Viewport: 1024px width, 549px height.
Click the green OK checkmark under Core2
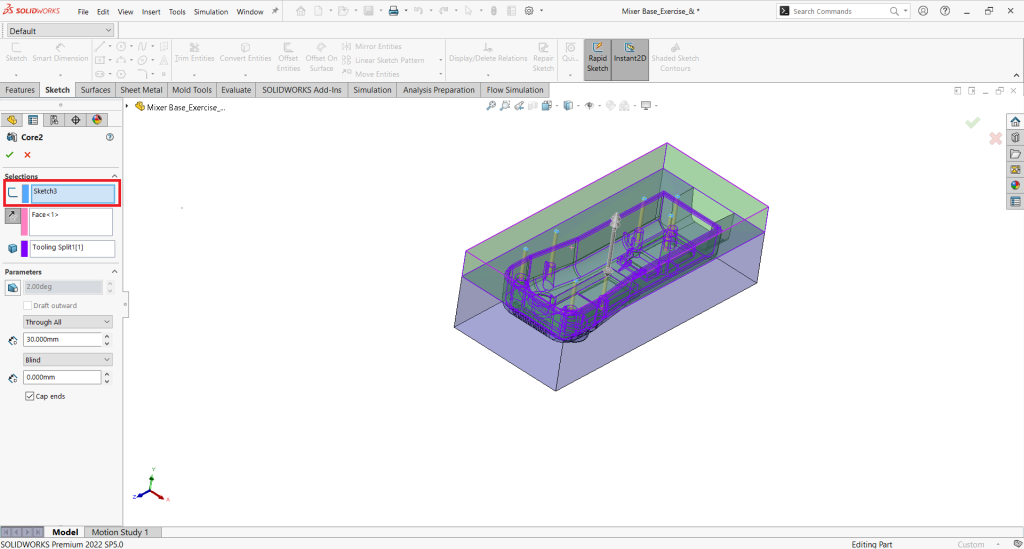10,155
